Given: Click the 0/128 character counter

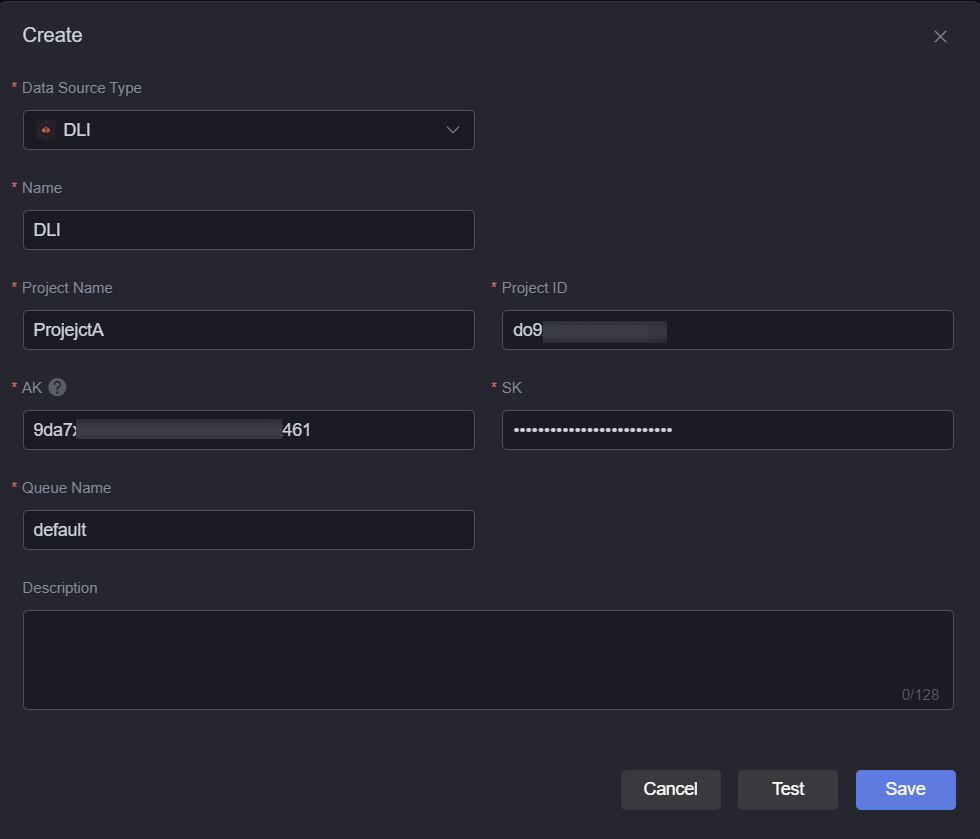Looking at the screenshot, I should click(920, 695).
